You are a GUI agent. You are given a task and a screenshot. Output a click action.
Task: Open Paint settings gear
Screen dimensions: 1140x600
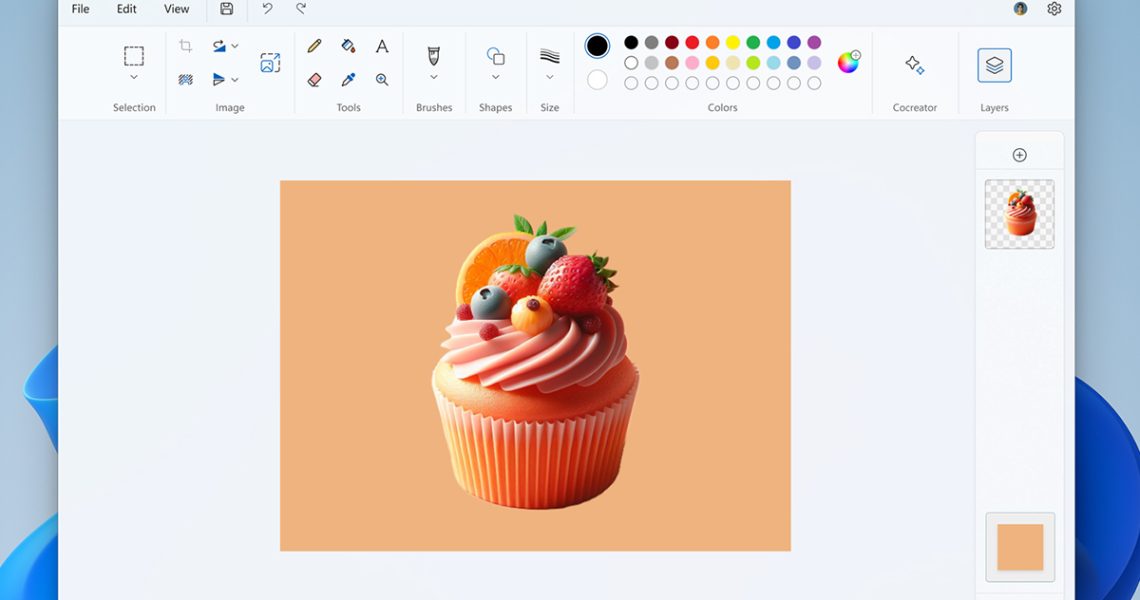1054,9
